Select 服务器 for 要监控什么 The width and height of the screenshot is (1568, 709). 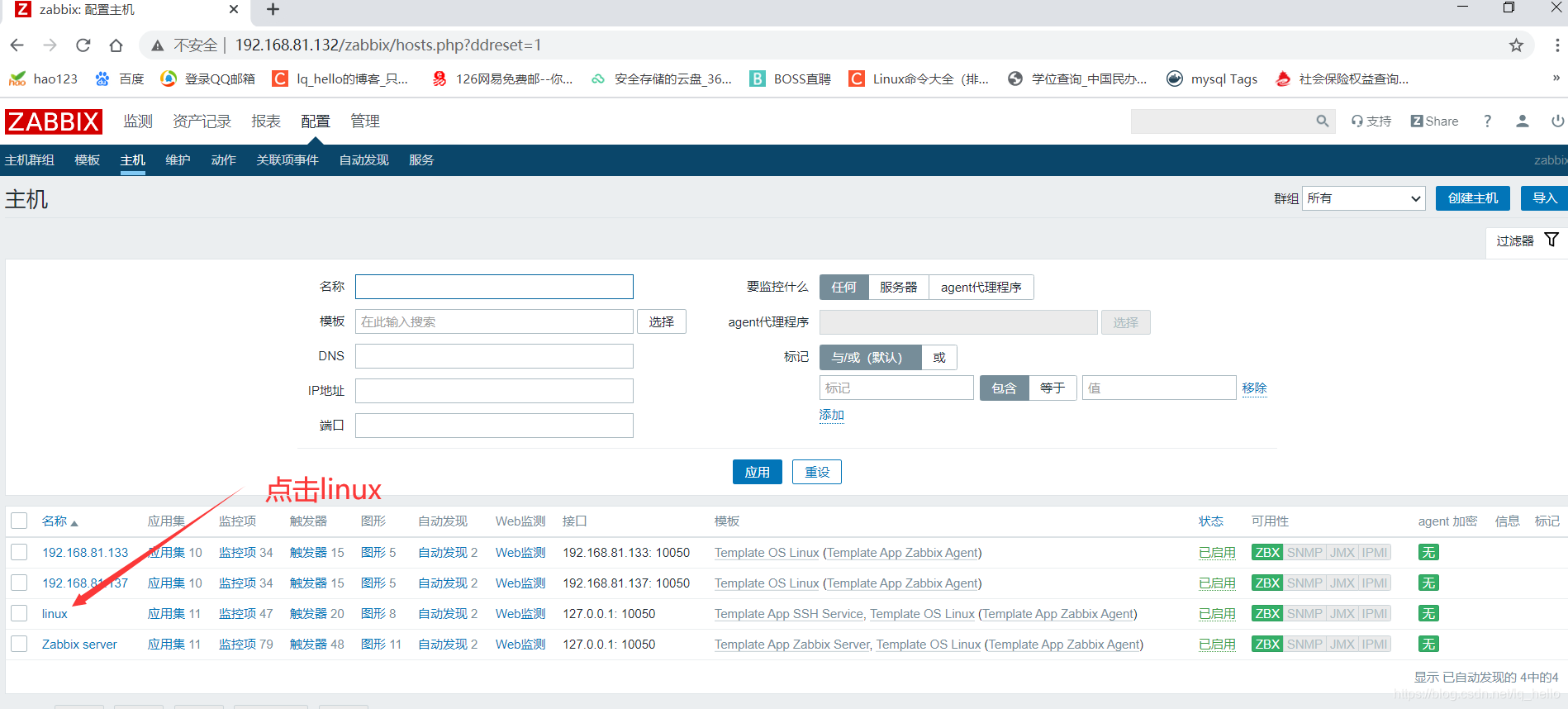click(x=898, y=287)
